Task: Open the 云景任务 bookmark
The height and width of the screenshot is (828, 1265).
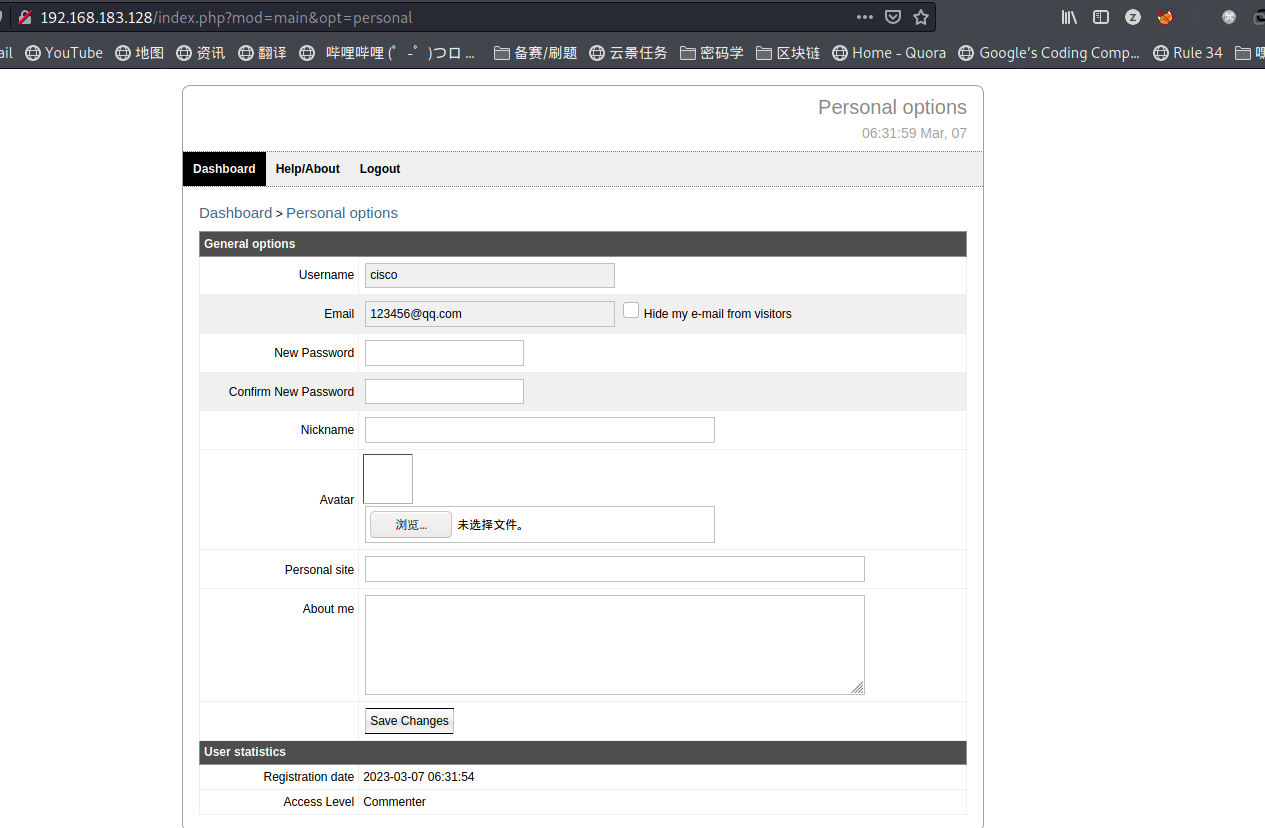Action: (628, 53)
